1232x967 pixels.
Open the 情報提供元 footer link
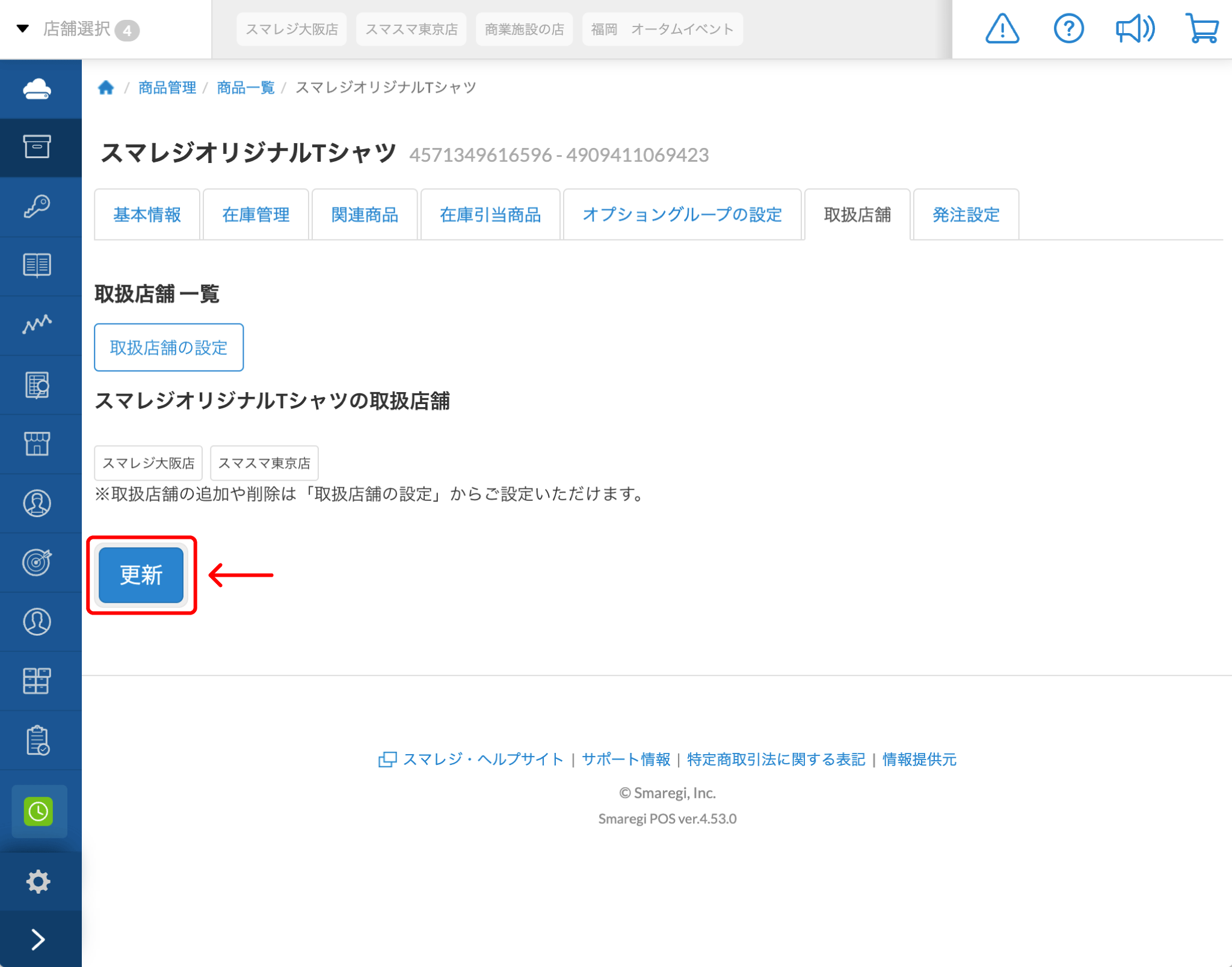(x=919, y=760)
